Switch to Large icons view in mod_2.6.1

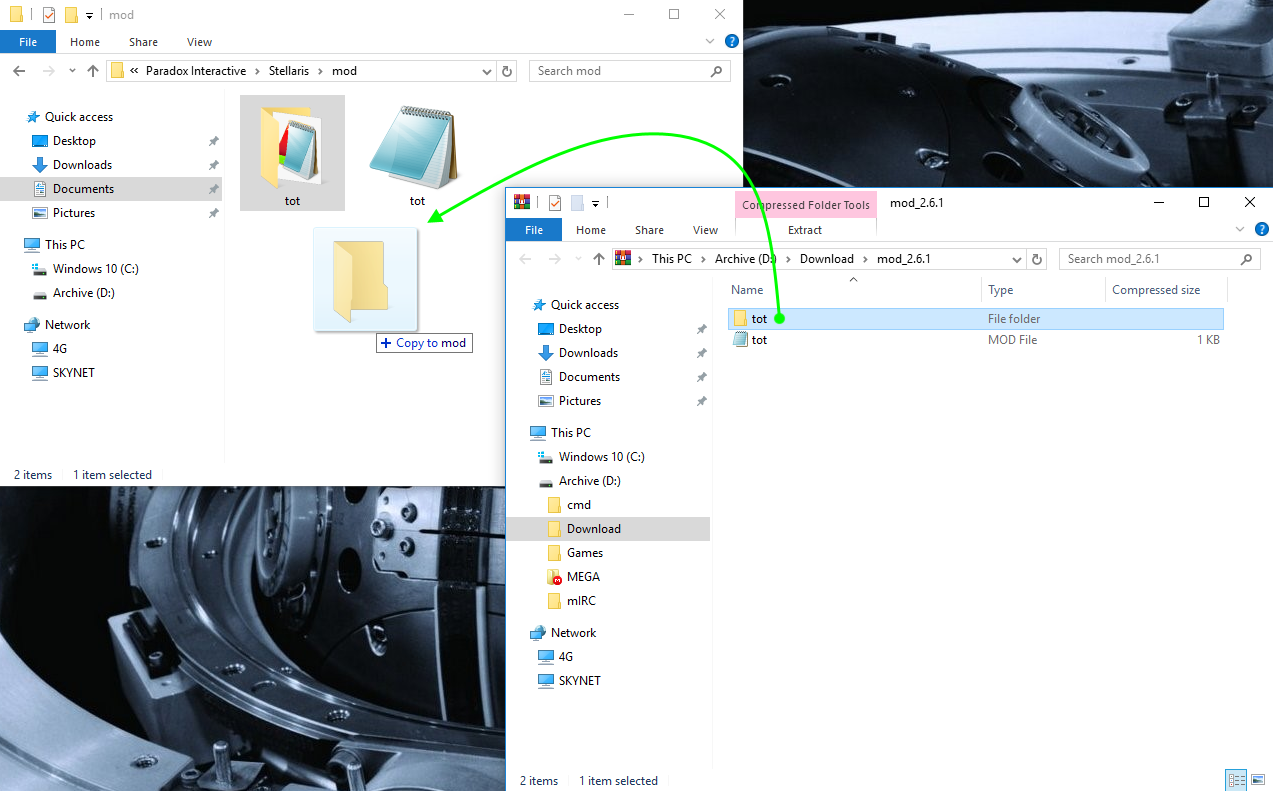pos(1259,780)
